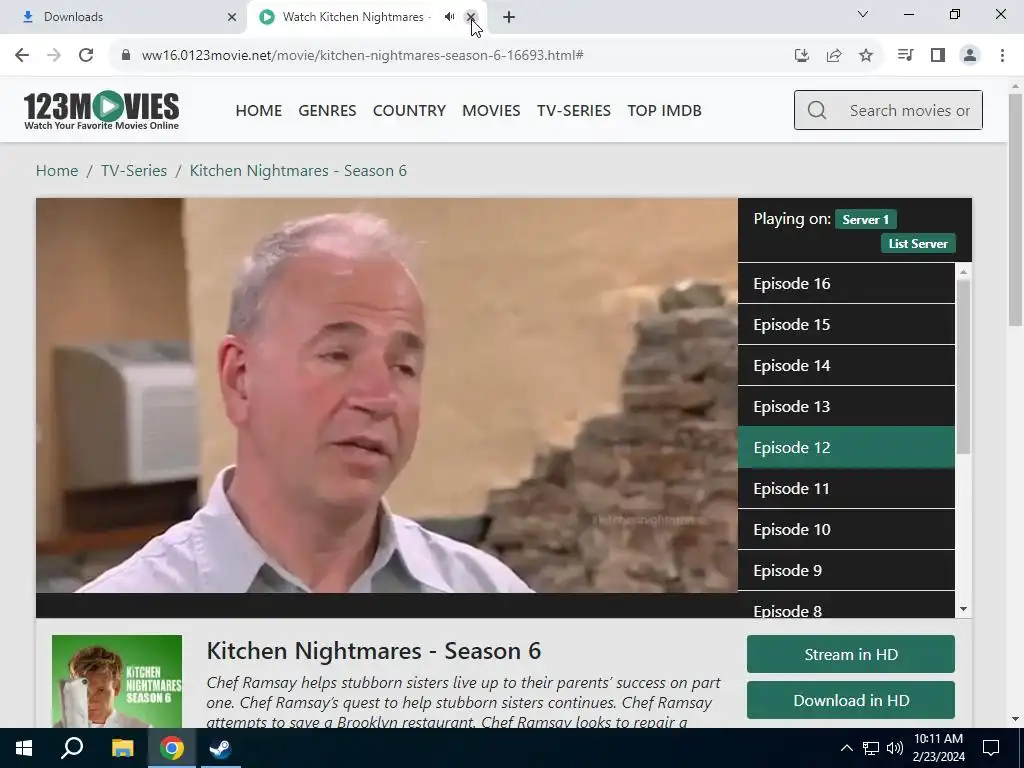Viewport: 1024px width, 768px height.
Task: Click the browser forward arrow
Action: tap(54, 55)
